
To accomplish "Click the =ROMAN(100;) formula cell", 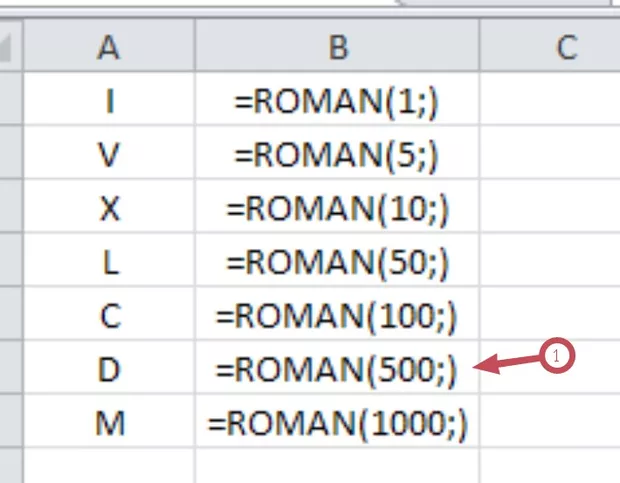I will tap(337, 316).
